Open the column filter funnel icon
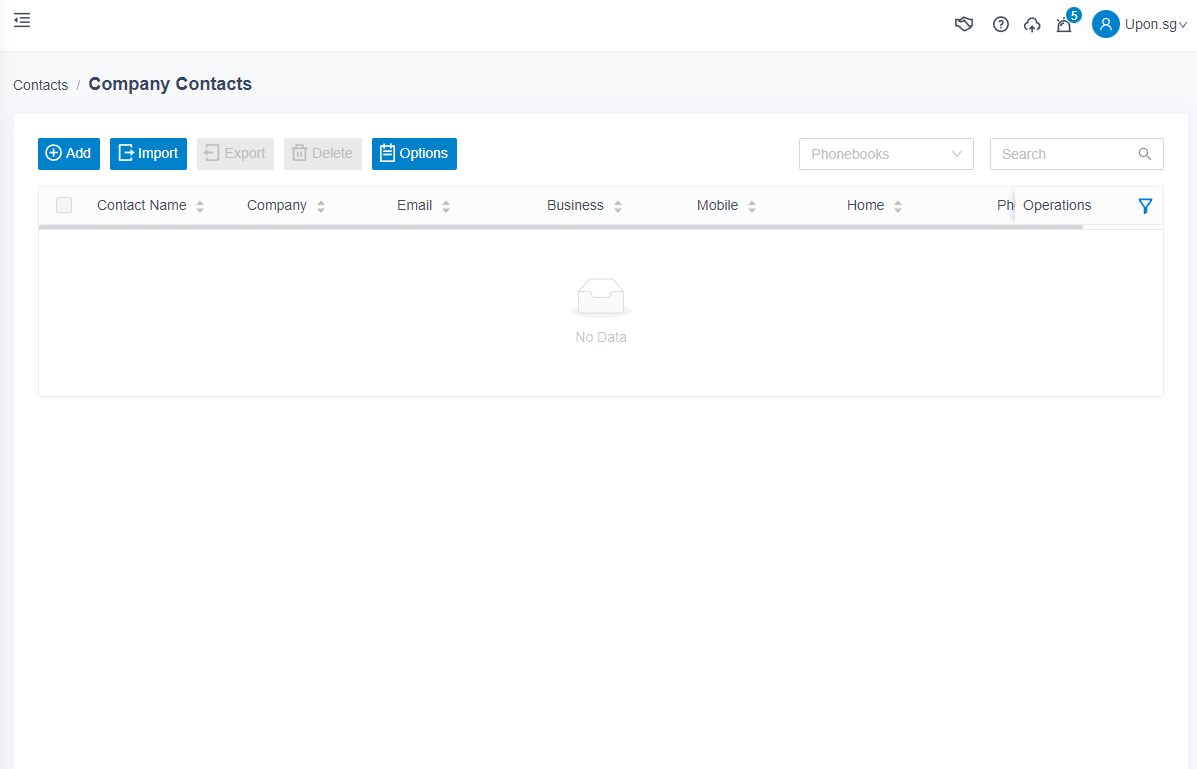Screen dimensions: 1197x769 (x=1145, y=206)
